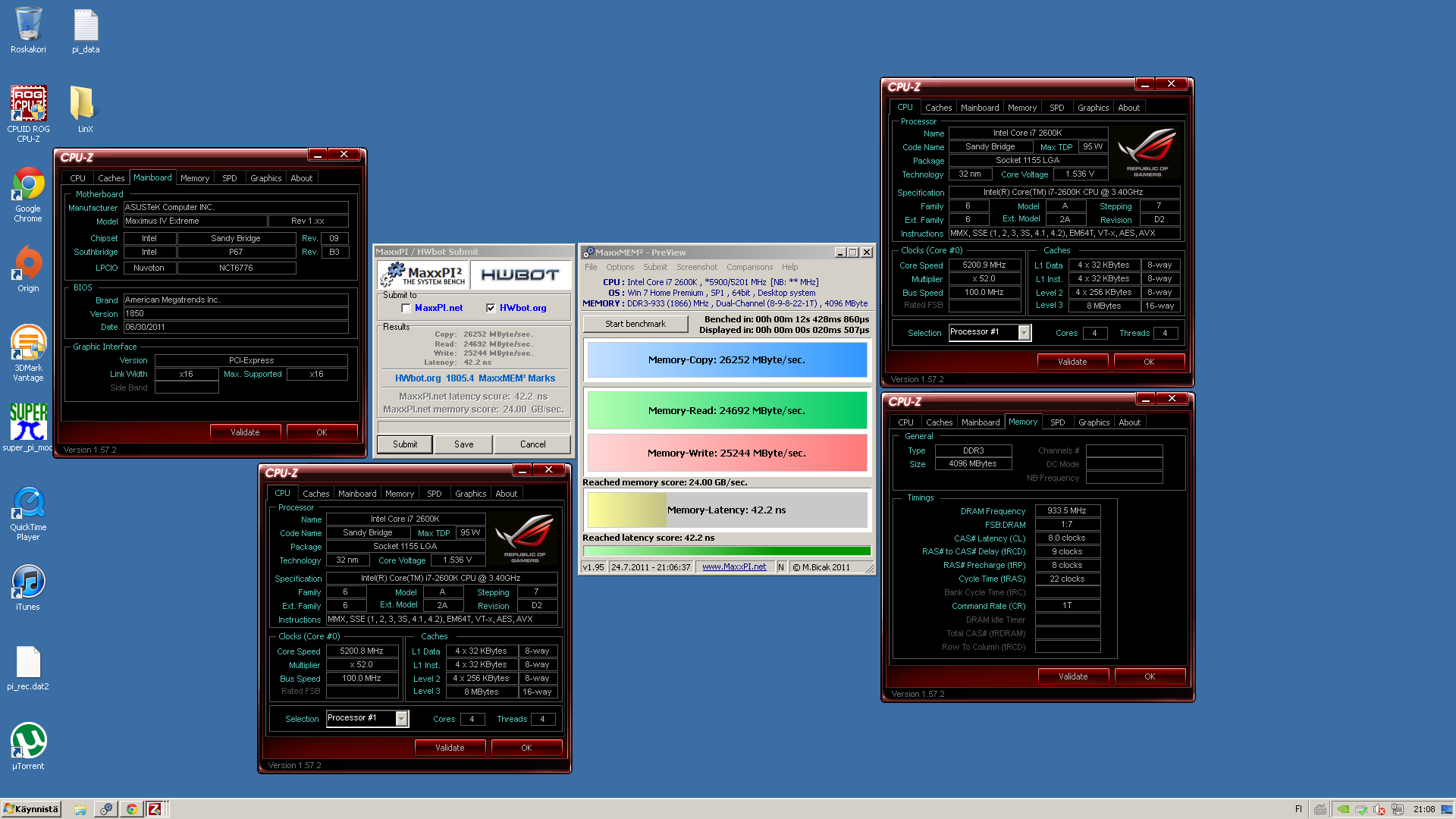The image size is (1456, 819).
Task: Click Cancel button in HWbot Submit dialog
Action: pos(533,444)
